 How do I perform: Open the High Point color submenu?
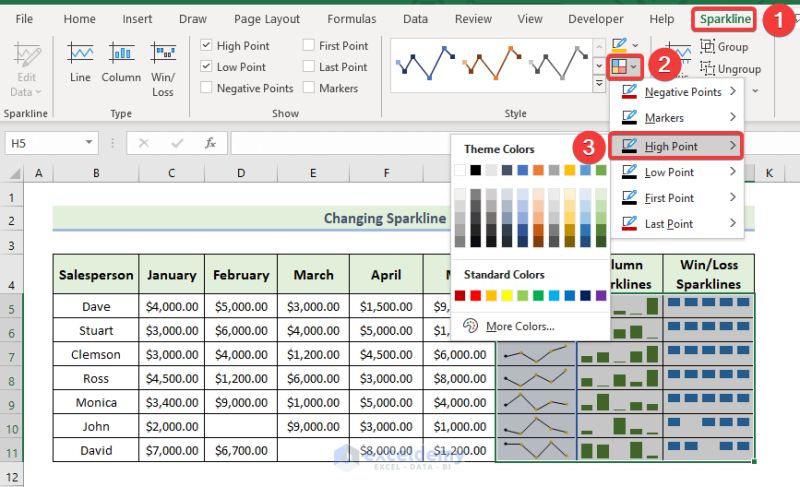[x=677, y=146]
